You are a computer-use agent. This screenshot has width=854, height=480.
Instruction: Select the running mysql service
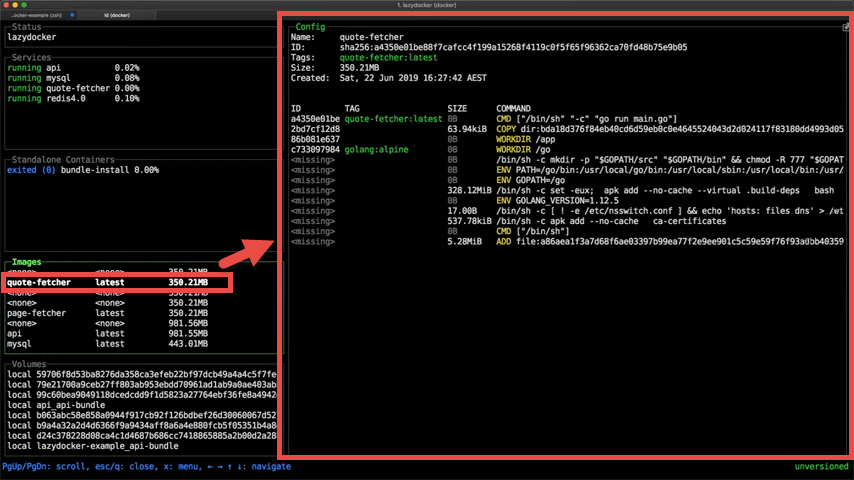click(46, 78)
